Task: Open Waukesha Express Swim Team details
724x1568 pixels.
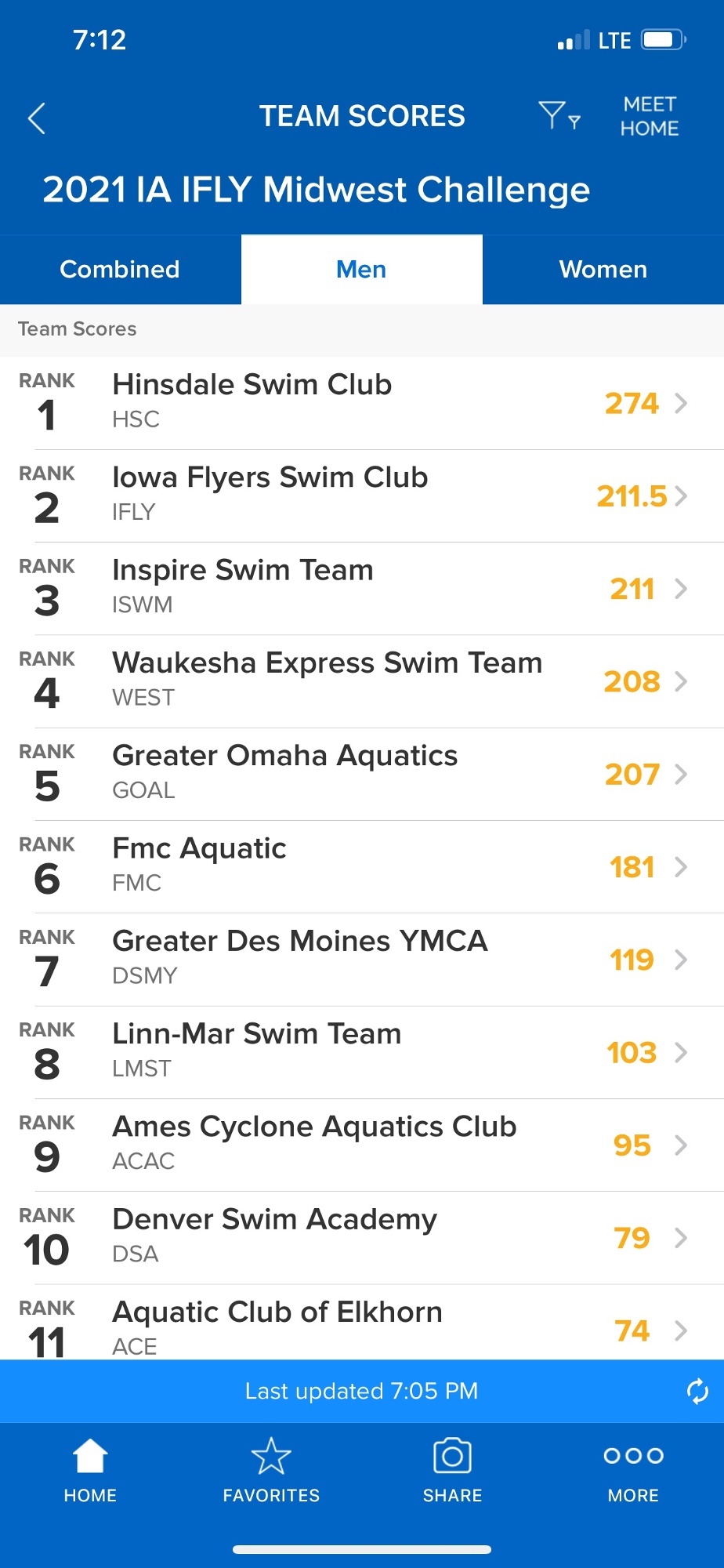Action: [327, 679]
